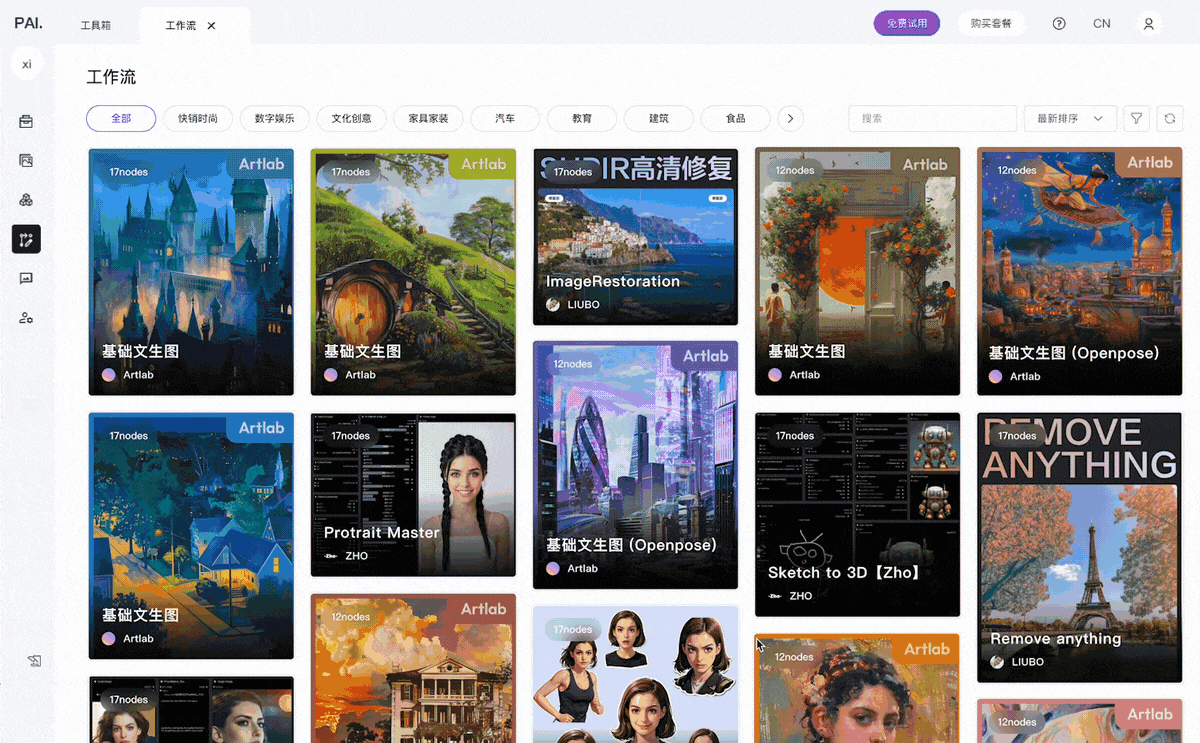Filter by 建筑 category
Screen dimensions: 1200x743
[659, 118]
